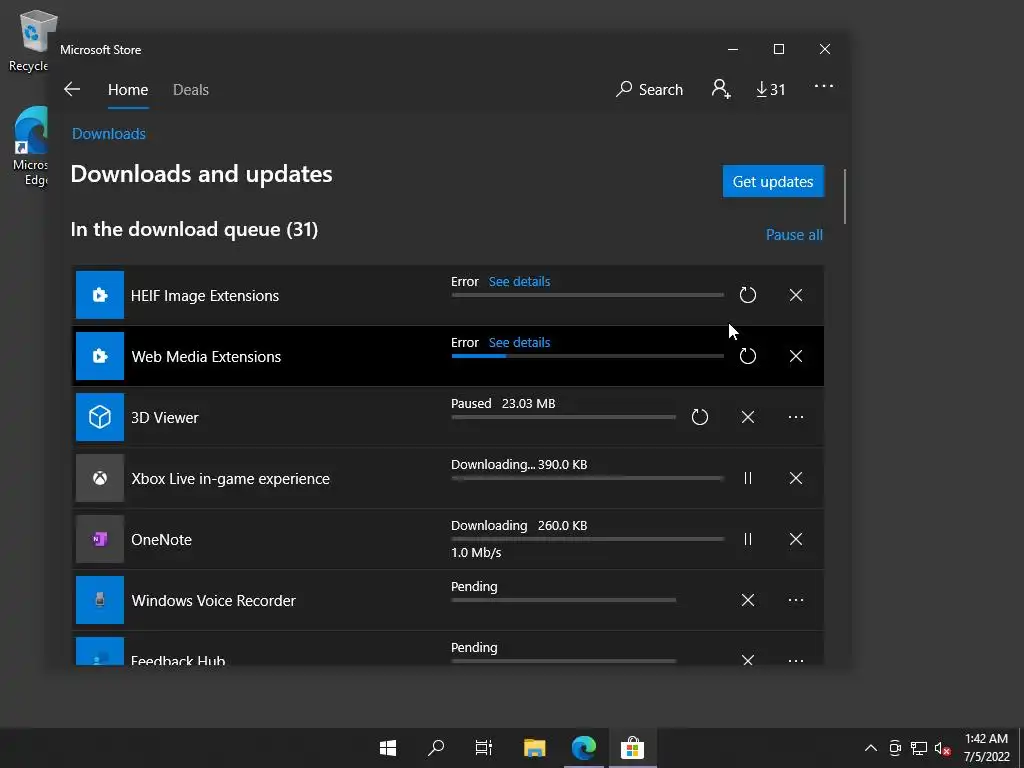Viewport: 1024px width, 768px height.
Task: Open the Meet Now tray icon
Action: tap(895, 748)
